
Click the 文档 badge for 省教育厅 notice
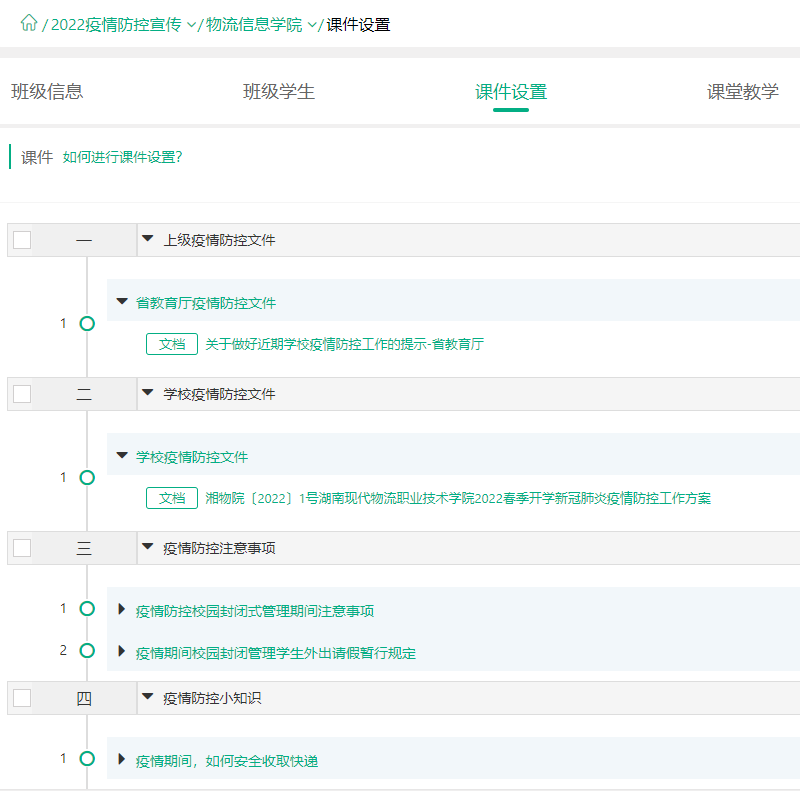(x=172, y=344)
